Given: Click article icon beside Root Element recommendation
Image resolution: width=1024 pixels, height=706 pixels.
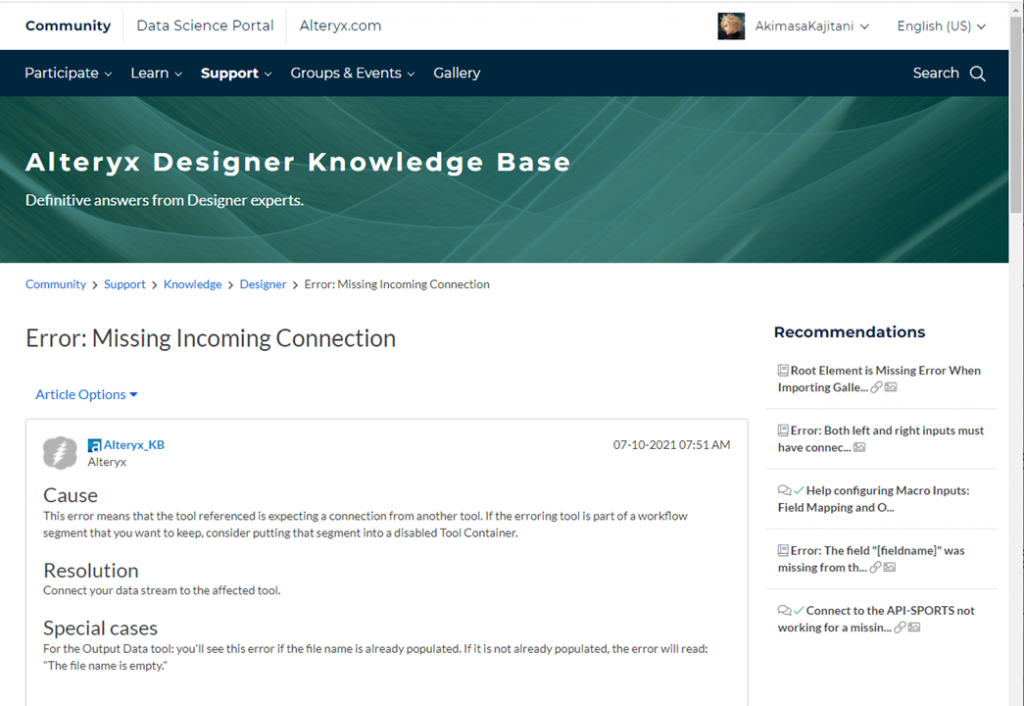Looking at the screenshot, I should tap(783, 370).
